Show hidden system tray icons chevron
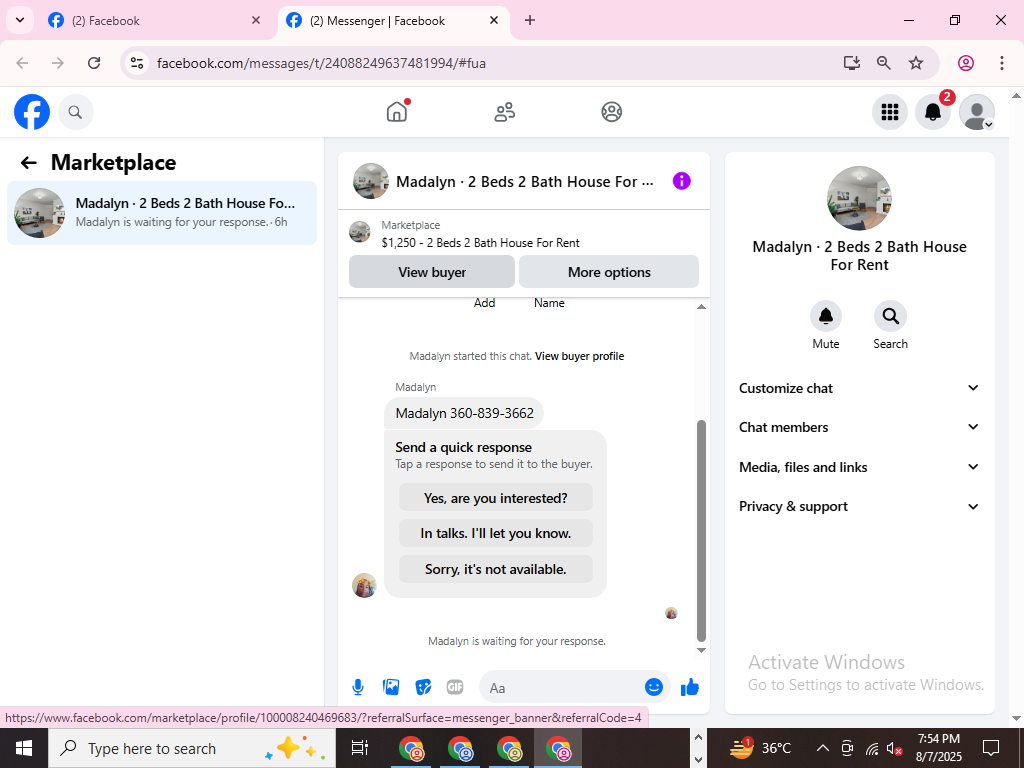This screenshot has width=1024, height=768. (x=823, y=748)
